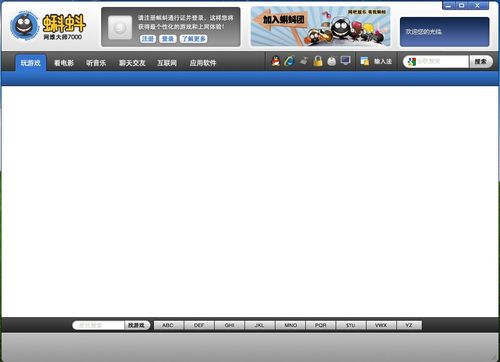Viewport: 500px width, 362px height.
Task: Open the 听音乐 tab
Action: 96,63
